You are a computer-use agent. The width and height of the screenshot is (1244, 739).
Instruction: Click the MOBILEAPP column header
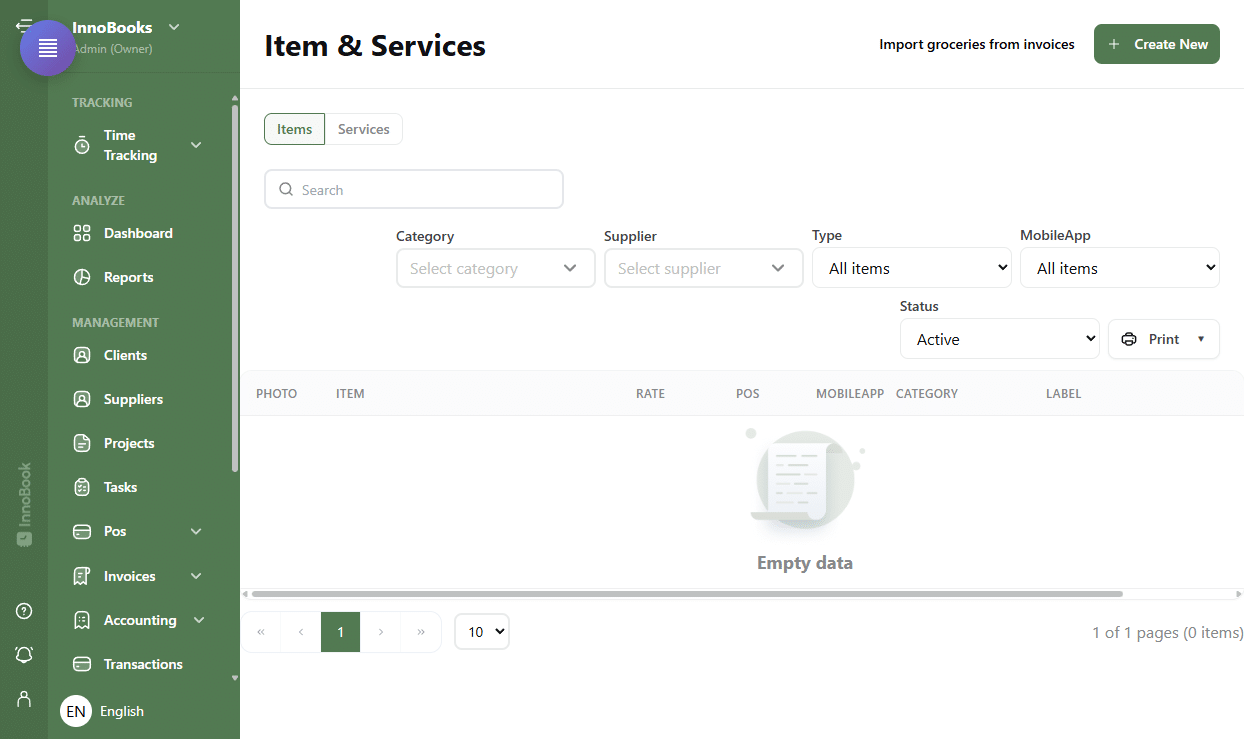tap(850, 393)
